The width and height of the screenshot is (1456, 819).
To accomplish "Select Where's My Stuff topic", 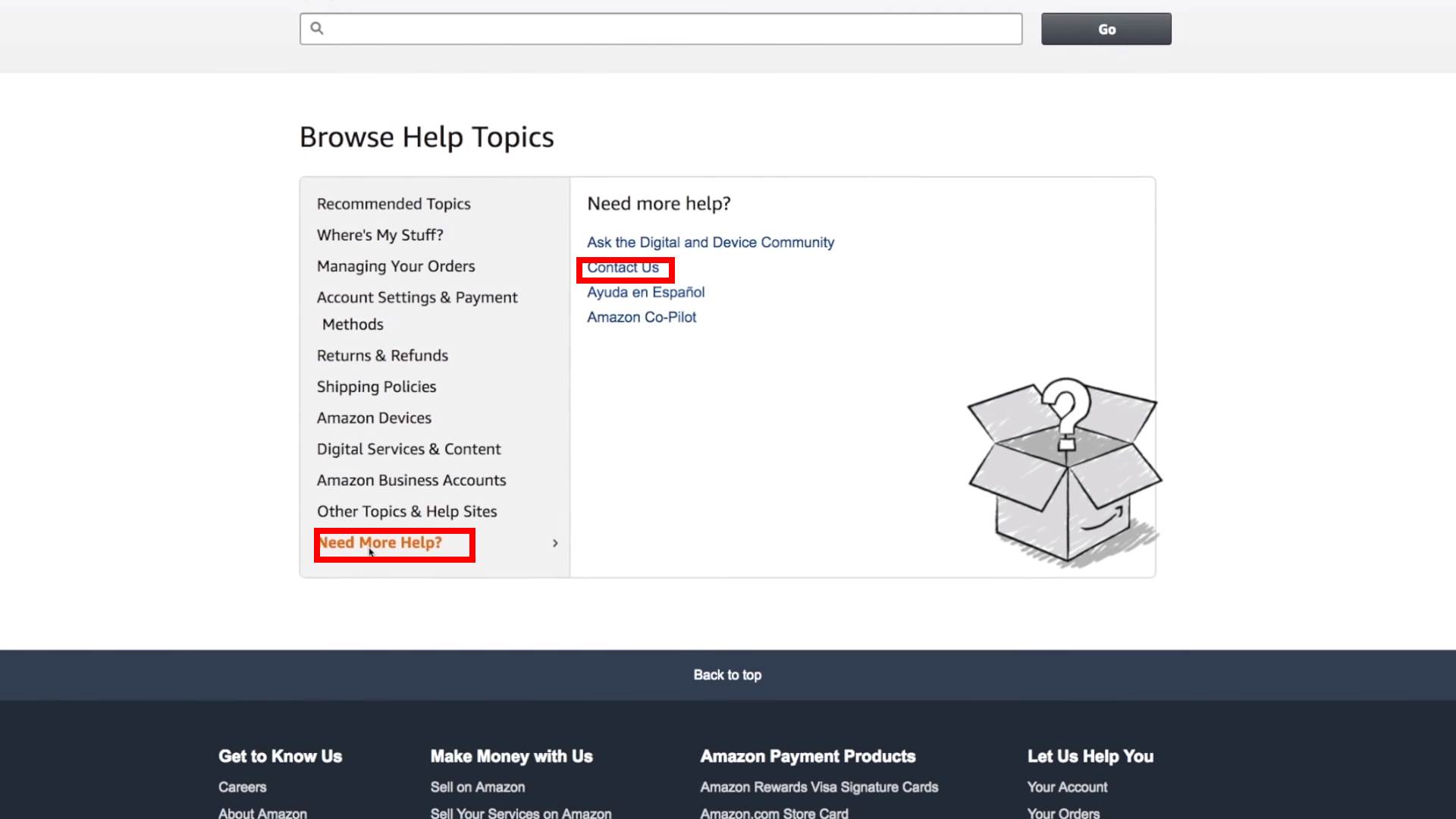I will tap(380, 235).
